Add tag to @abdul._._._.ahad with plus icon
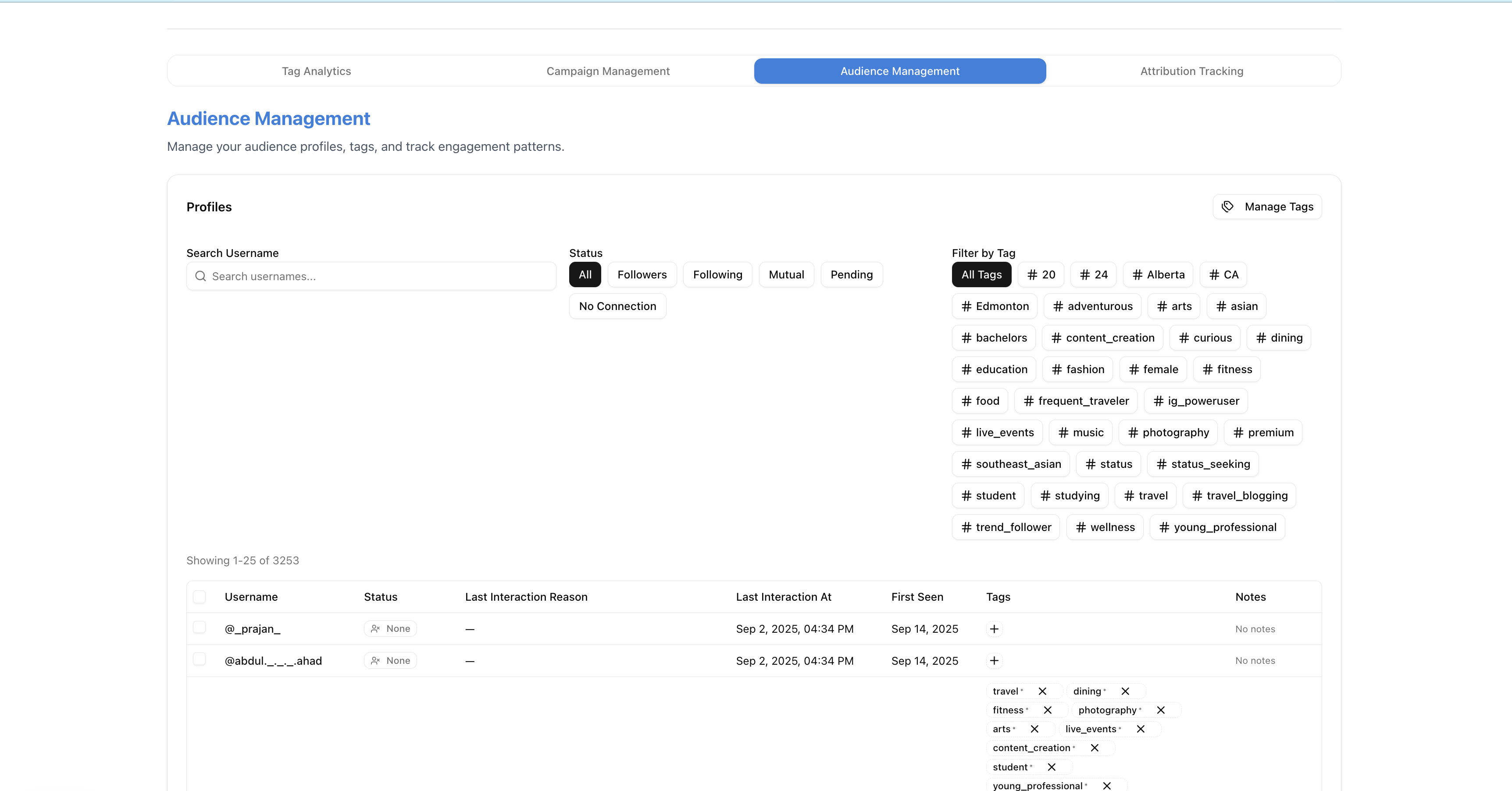1512x791 pixels. pyautogui.click(x=994, y=661)
